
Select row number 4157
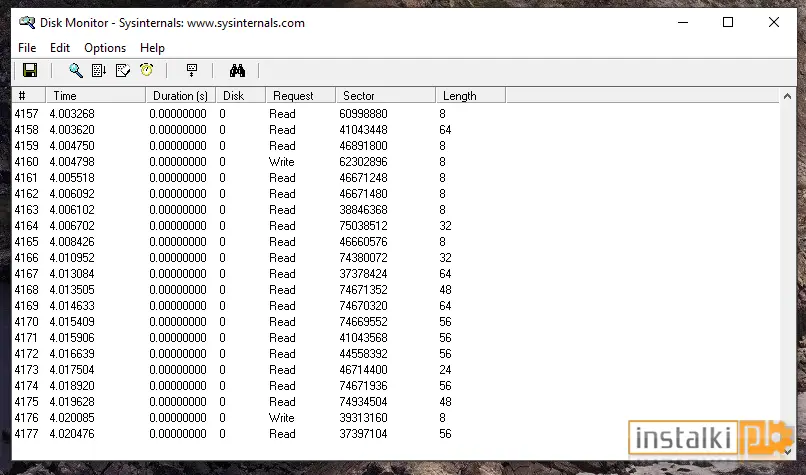26,114
